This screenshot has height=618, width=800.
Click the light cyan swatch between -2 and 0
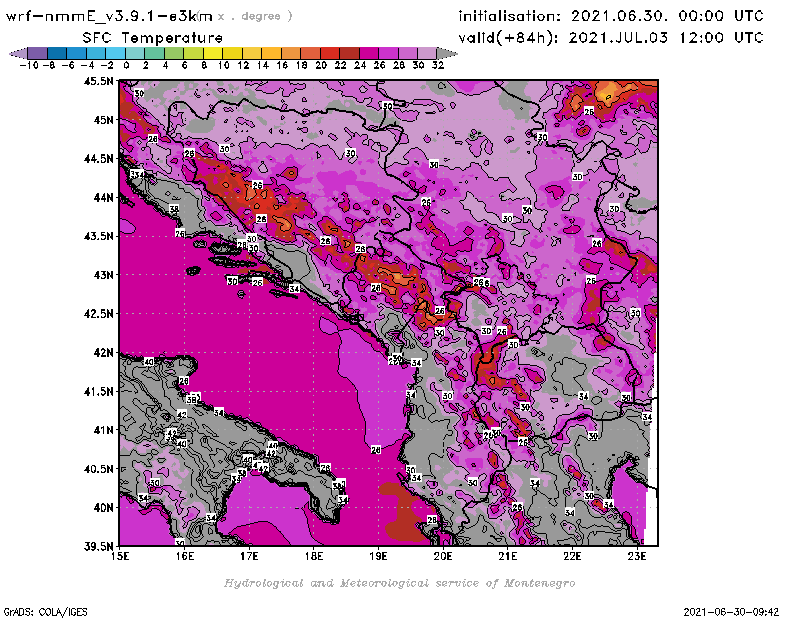[x=115, y=53]
